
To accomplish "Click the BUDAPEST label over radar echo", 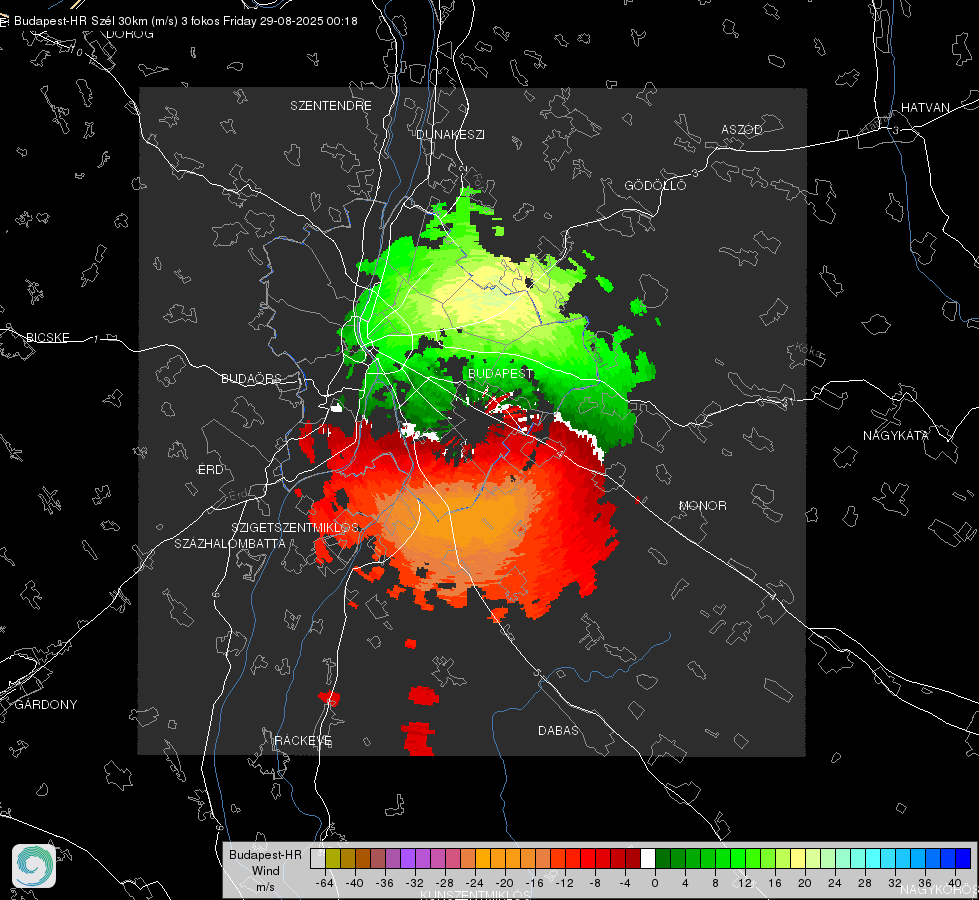I will point(500,373).
